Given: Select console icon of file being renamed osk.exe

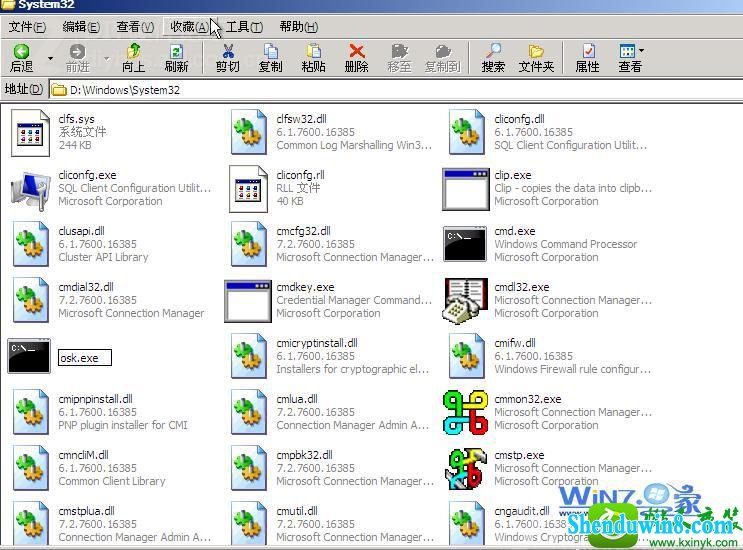Looking at the screenshot, I should point(29,356).
